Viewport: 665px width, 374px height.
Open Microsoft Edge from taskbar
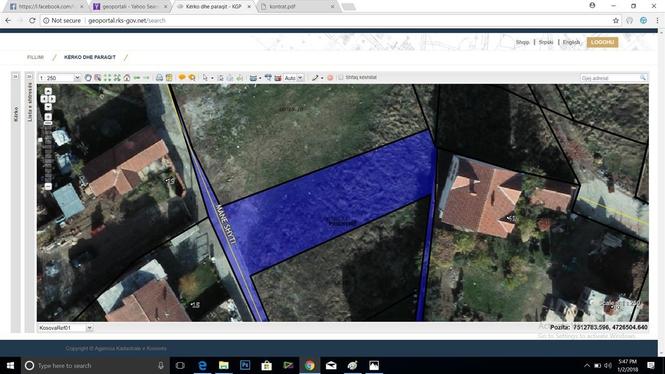[202, 365]
